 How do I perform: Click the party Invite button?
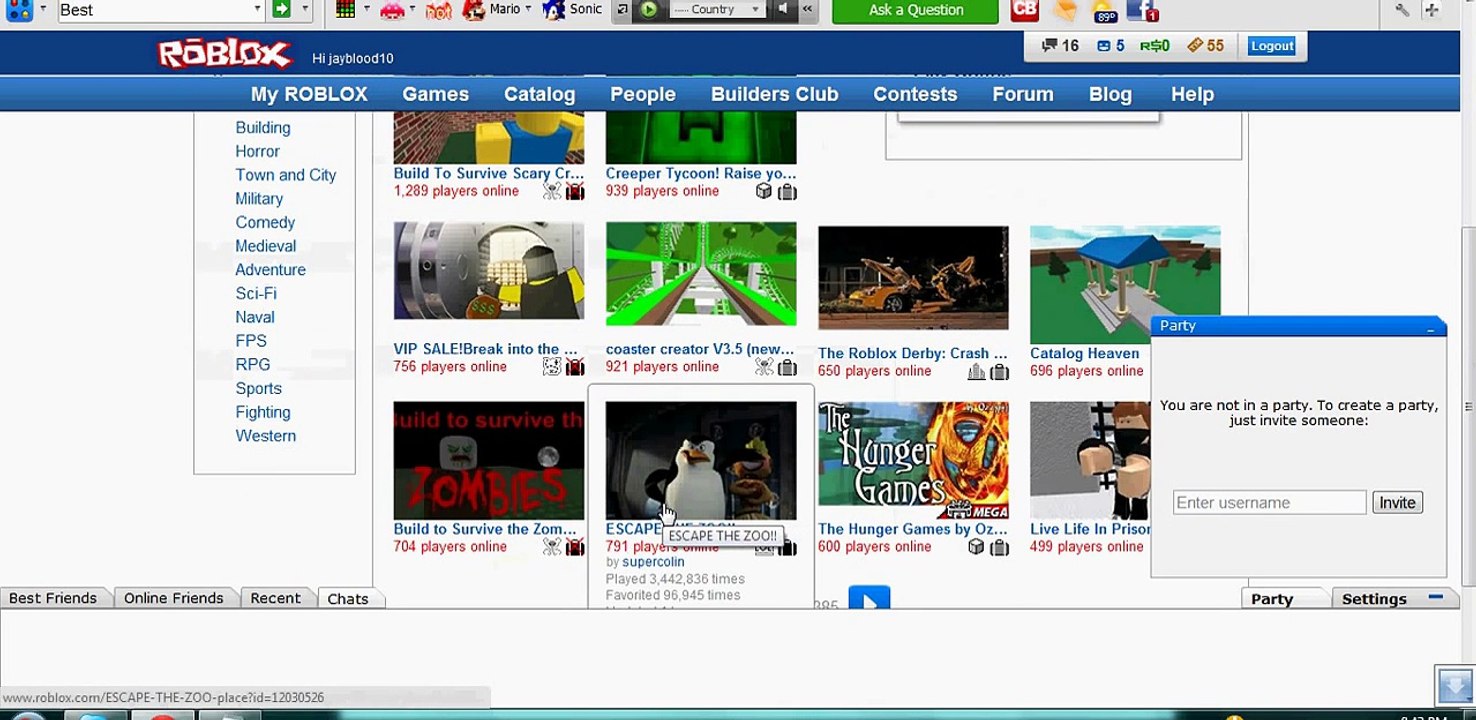(1397, 502)
